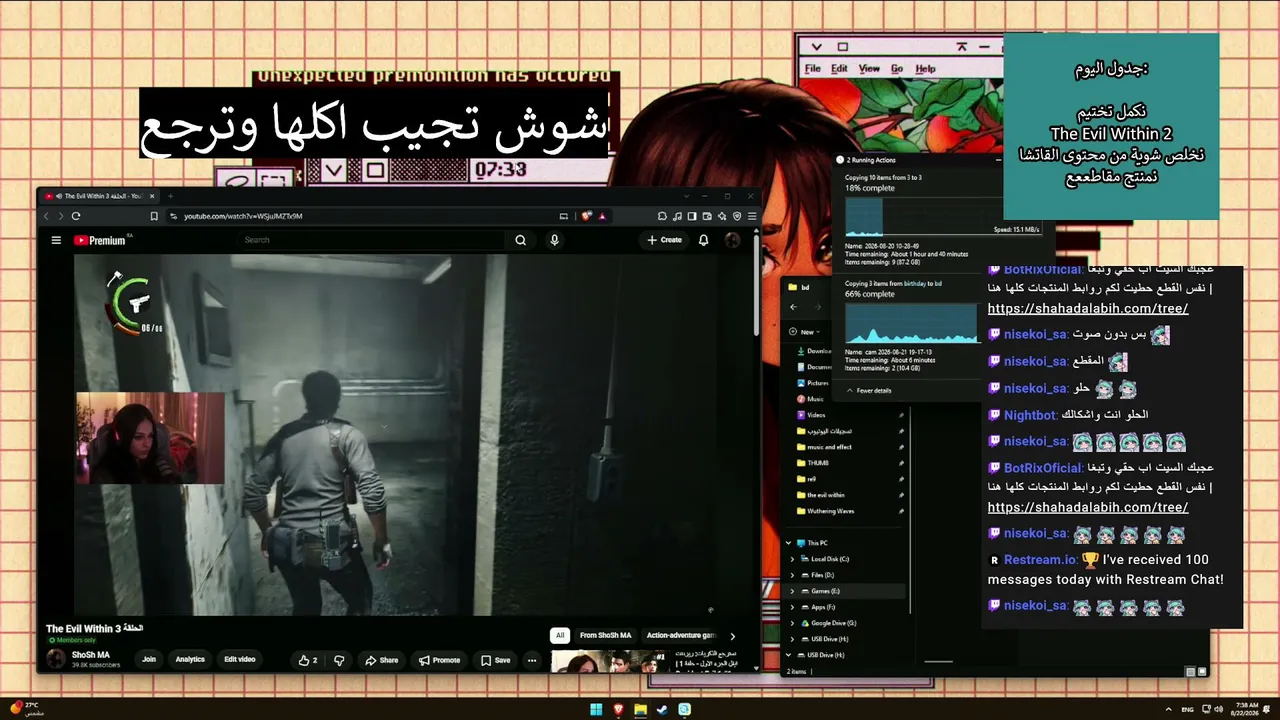This screenshot has width=1280, height=720.
Task: Open the Brave VPN icon in toolbar
Action: (x=737, y=216)
